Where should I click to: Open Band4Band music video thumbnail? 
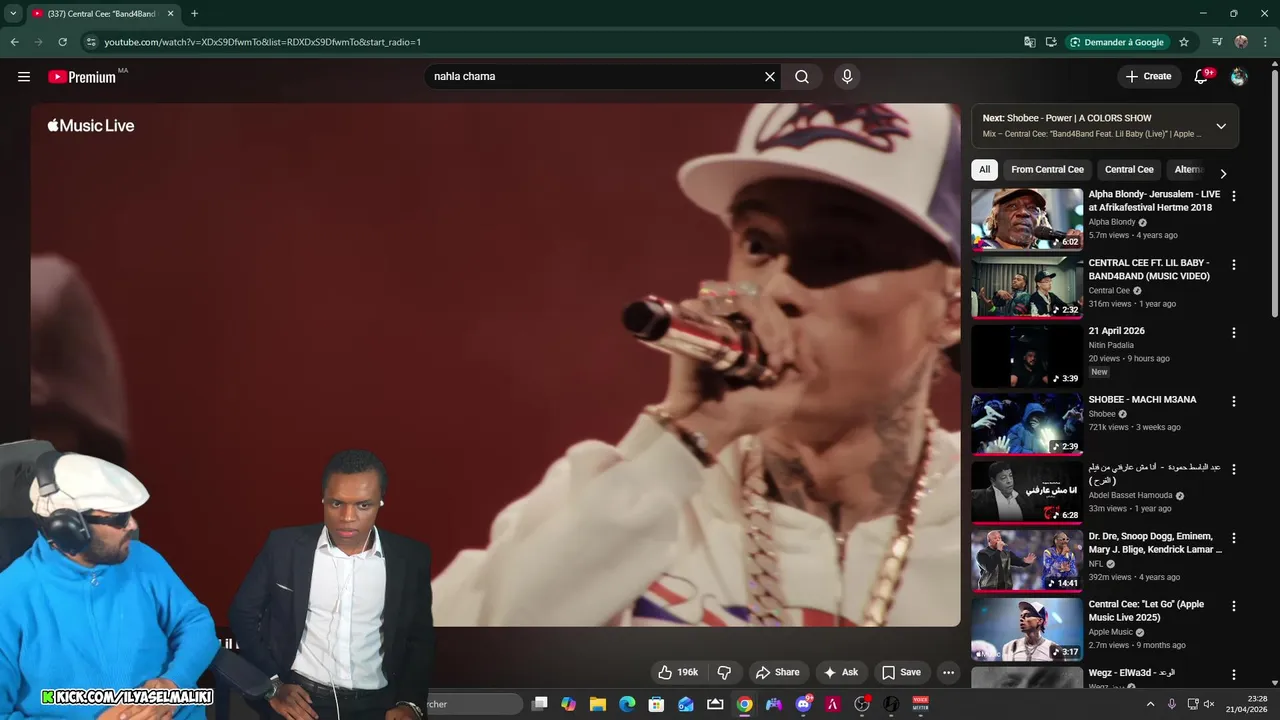coord(1027,287)
